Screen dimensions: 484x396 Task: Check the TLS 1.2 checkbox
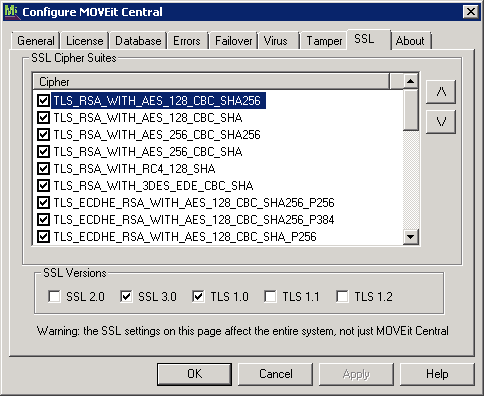pos(342,296)
